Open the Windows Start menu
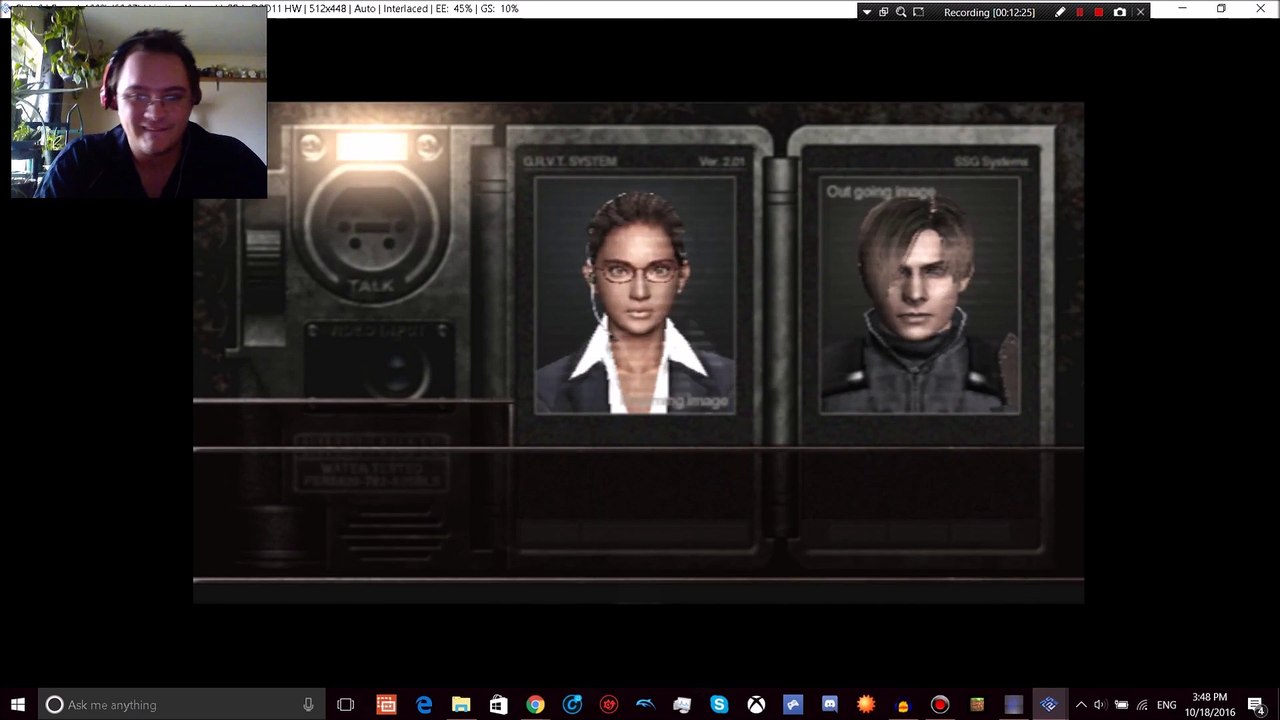The image size is (1280, 720). pos(18,705)
